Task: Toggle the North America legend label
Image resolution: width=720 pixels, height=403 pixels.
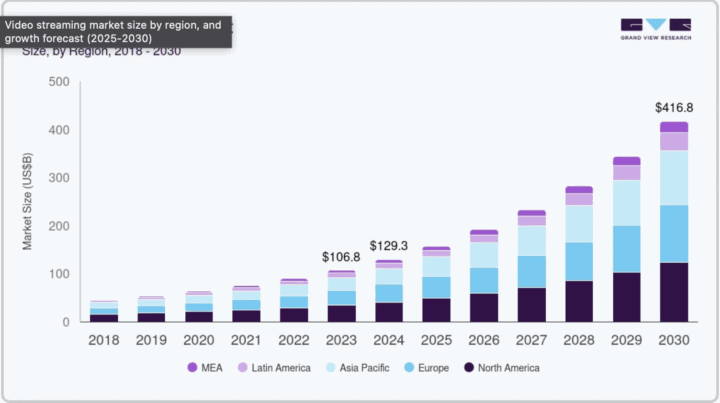Action: [510, 368]
